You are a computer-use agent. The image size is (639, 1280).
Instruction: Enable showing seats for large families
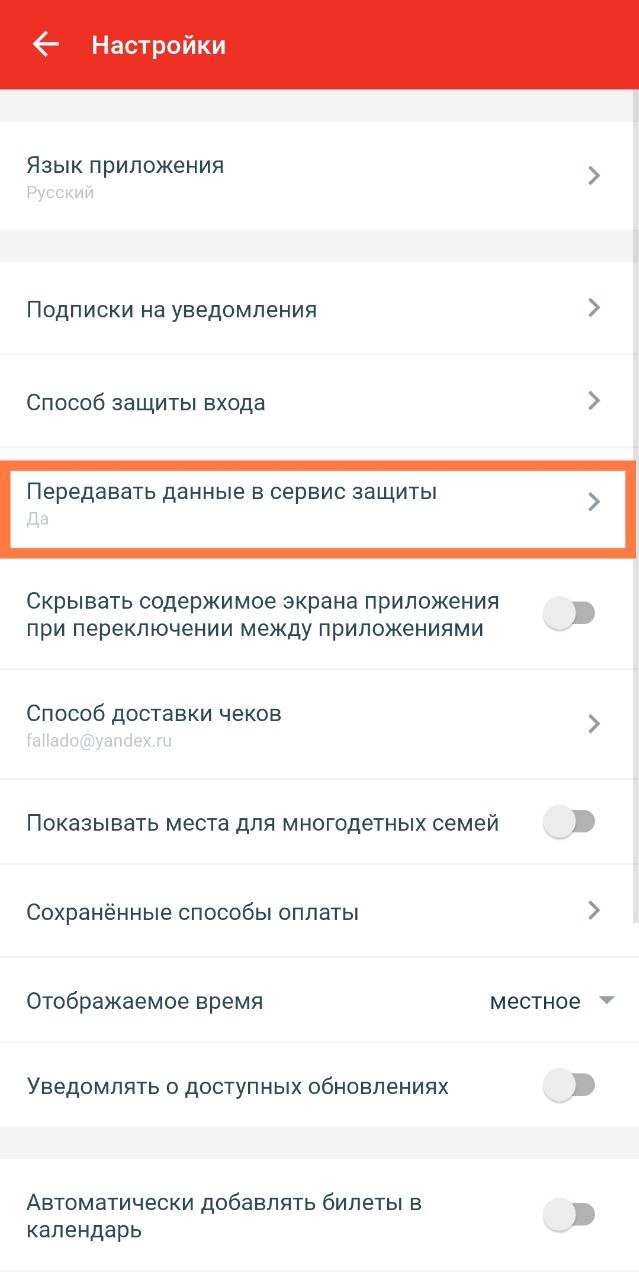[568, 822]
